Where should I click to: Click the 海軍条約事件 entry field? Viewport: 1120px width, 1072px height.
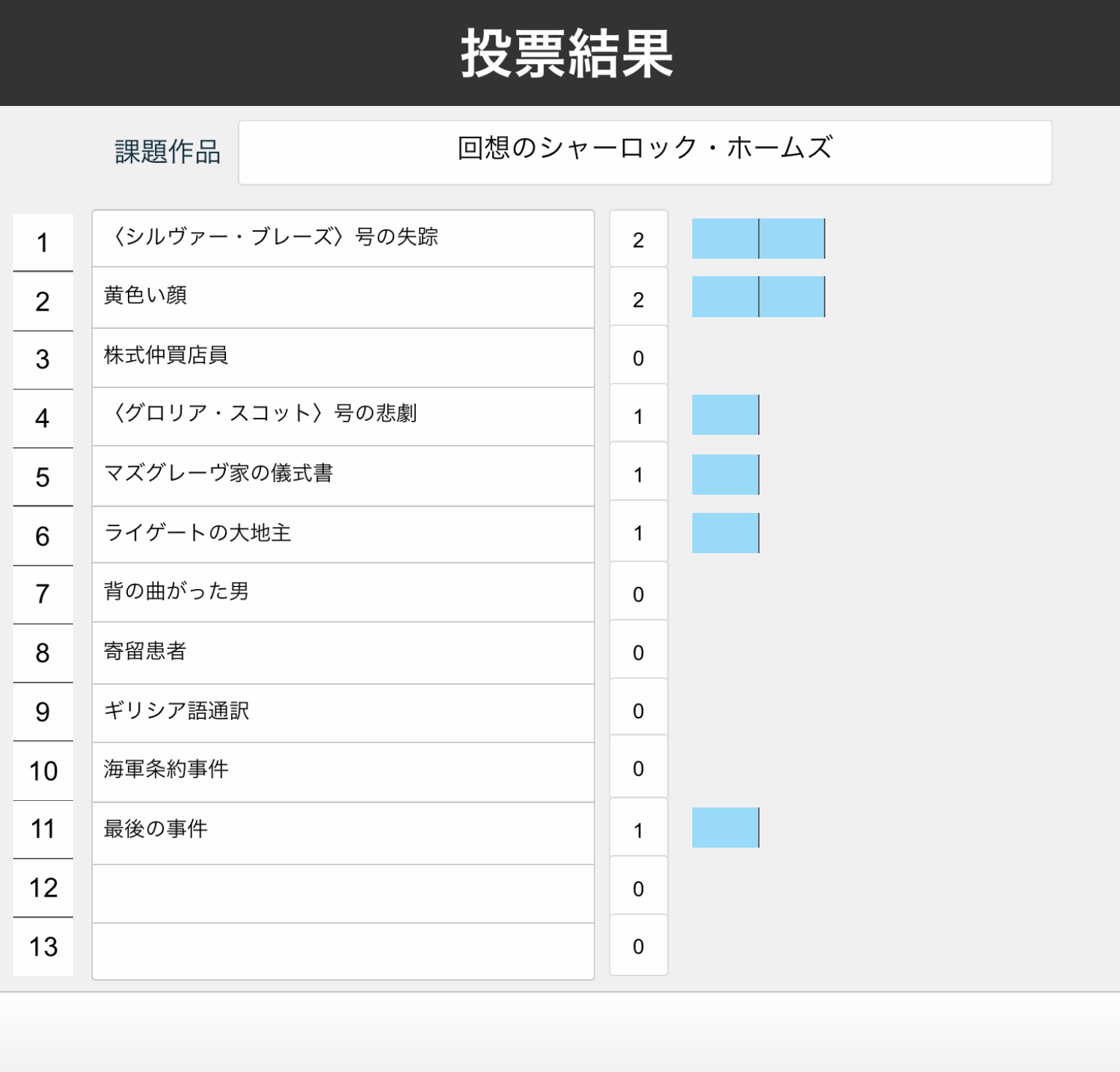(342, 771)
